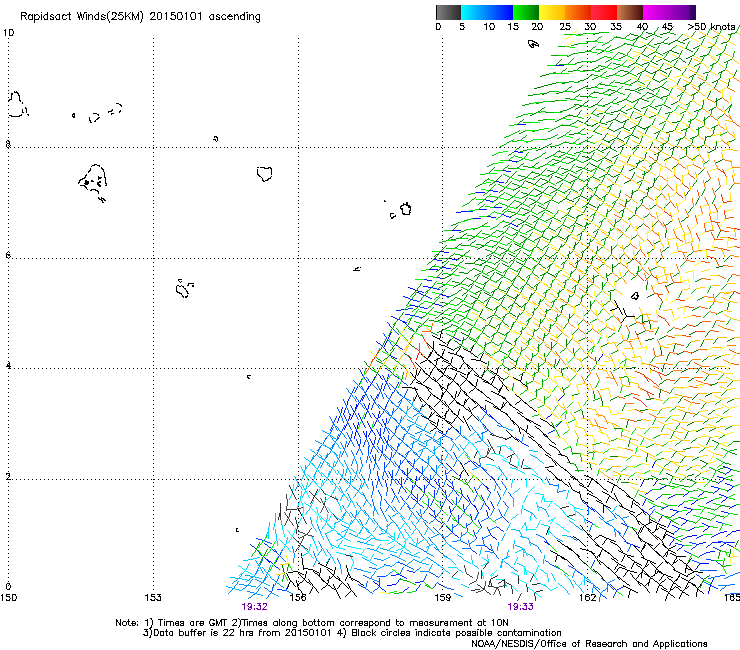Click the green 15-20 knots legend segment
Image resolution: width=740 pixels, height=650 pixels.
(526, 12)
